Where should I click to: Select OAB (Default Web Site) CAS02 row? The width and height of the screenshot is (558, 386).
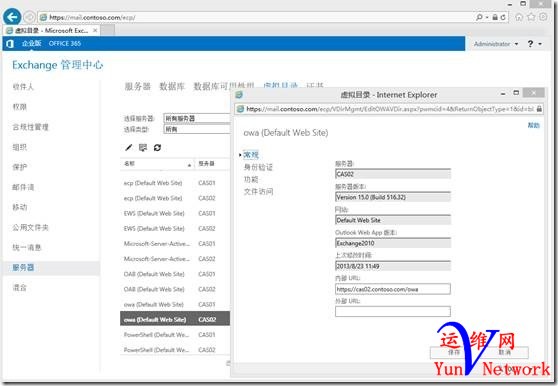175,289
